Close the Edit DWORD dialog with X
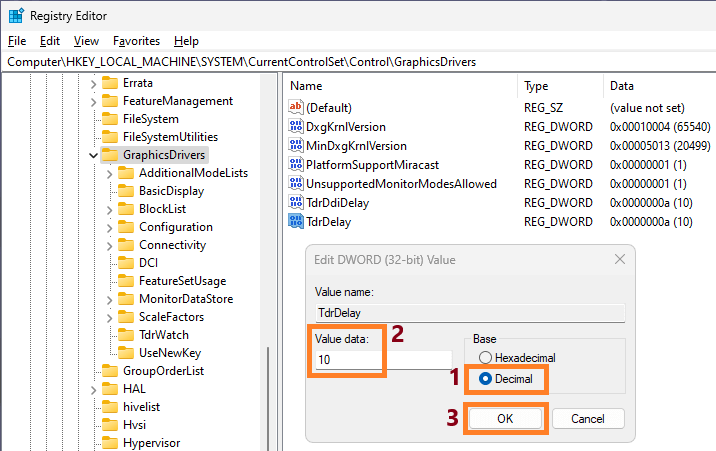This screenshot has width=716, height=451. 619,259
